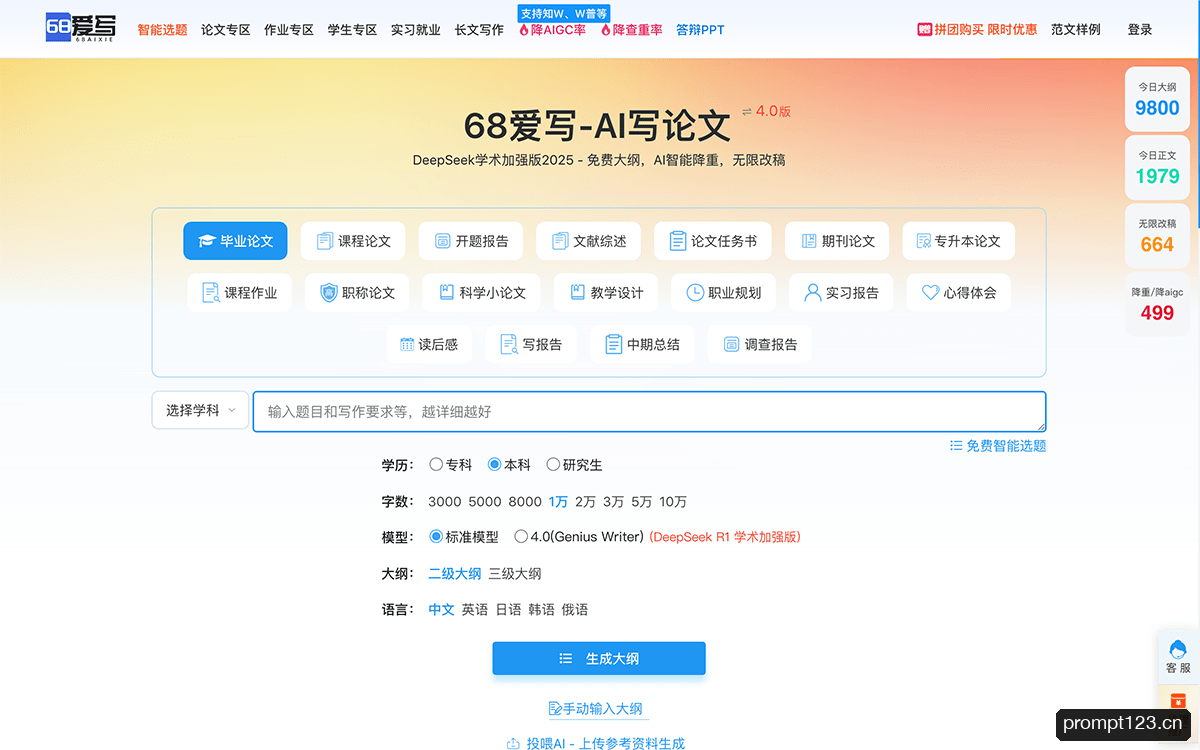Select the 实习报告 person category
Image resolution: width=1200 pixels, height=750 pixels.
click(x=841, y=293)
